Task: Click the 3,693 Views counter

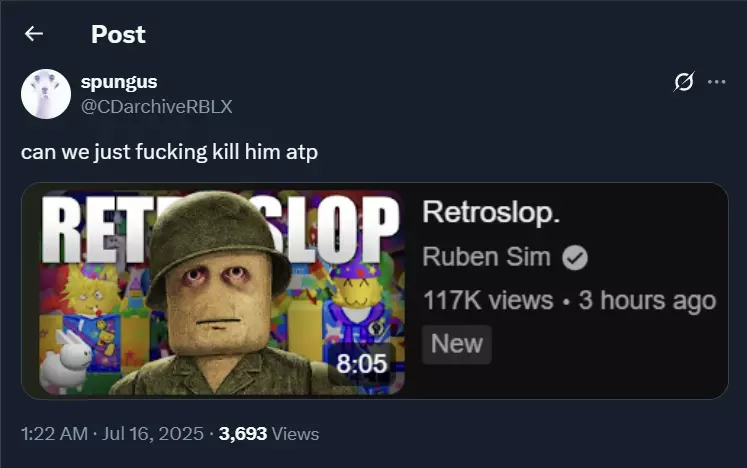Action: (269, 434)
